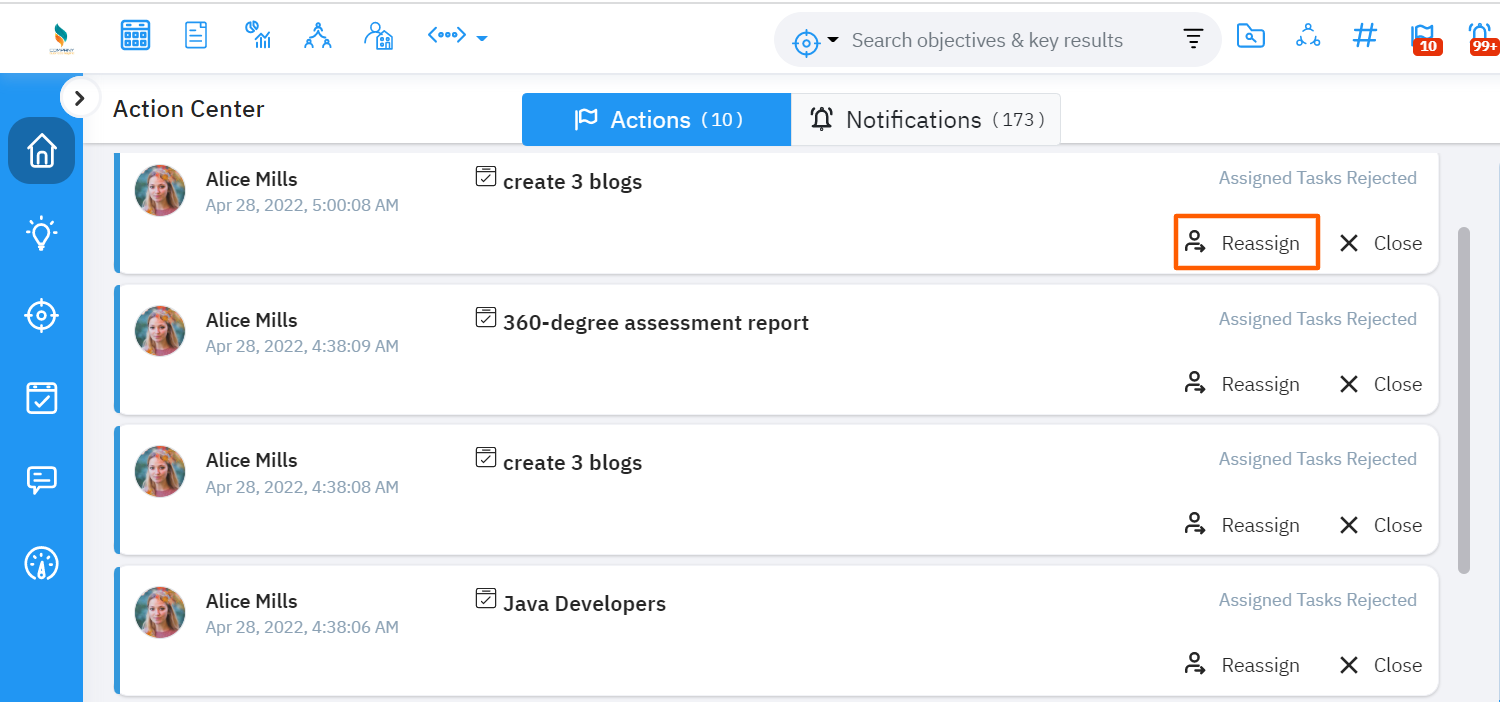Switch to the Notifications tab
Image resolution: width=1500 pixels, height=702 pixels.
(x=926, y=120)
